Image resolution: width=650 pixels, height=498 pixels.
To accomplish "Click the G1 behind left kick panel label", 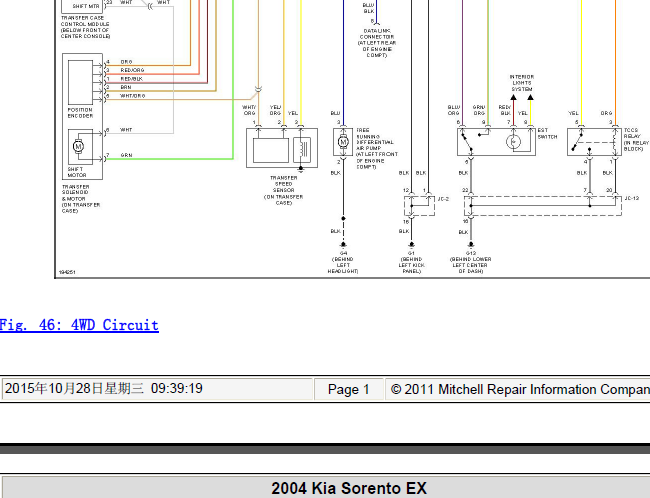I will click(411, 262).
